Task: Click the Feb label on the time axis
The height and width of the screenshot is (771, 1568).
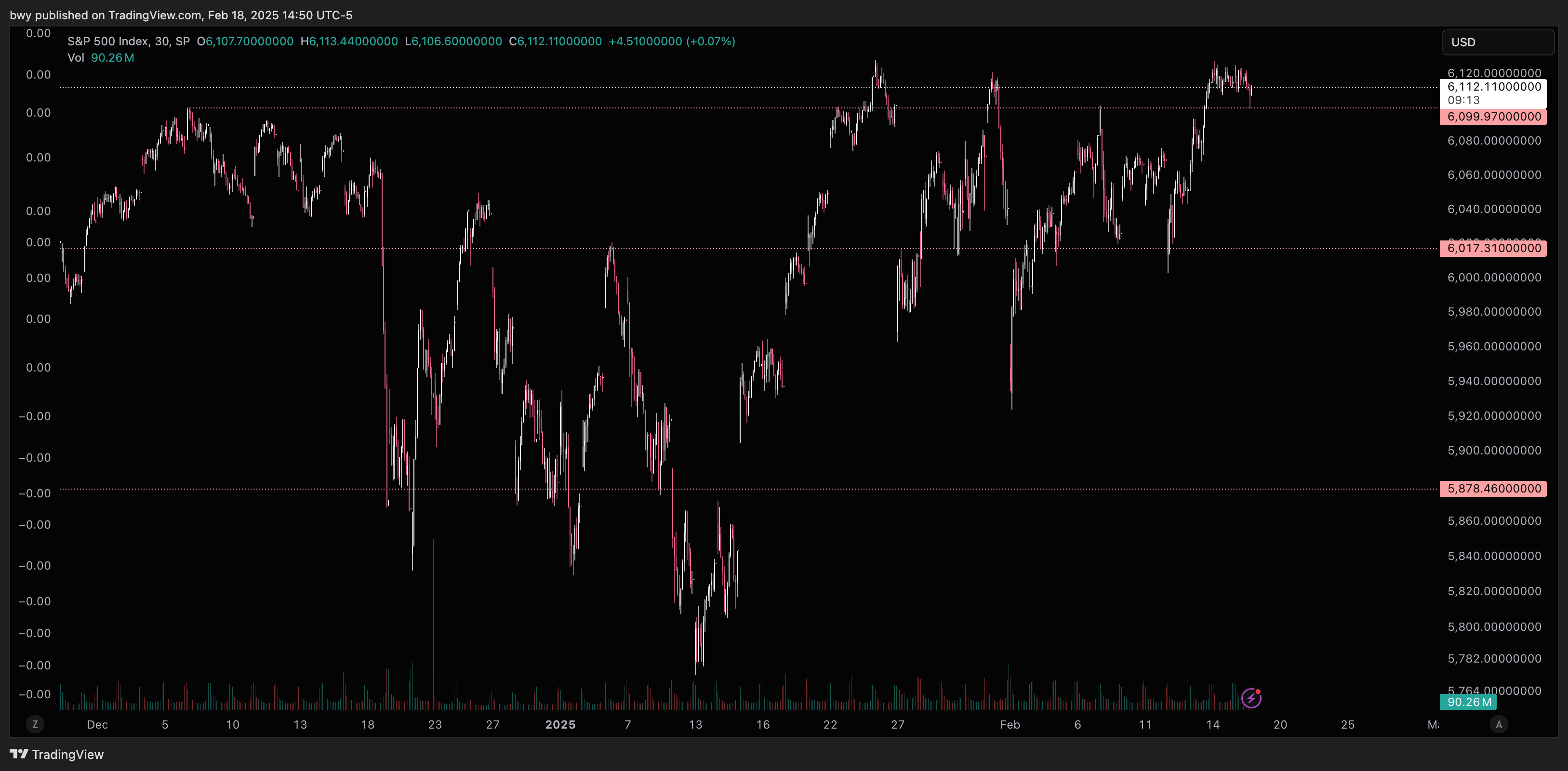Action: pos(1010,725)
